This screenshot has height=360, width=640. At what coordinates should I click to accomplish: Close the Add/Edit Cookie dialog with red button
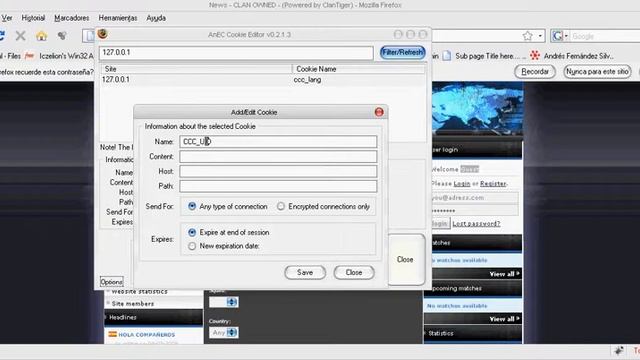coord(379,112)
